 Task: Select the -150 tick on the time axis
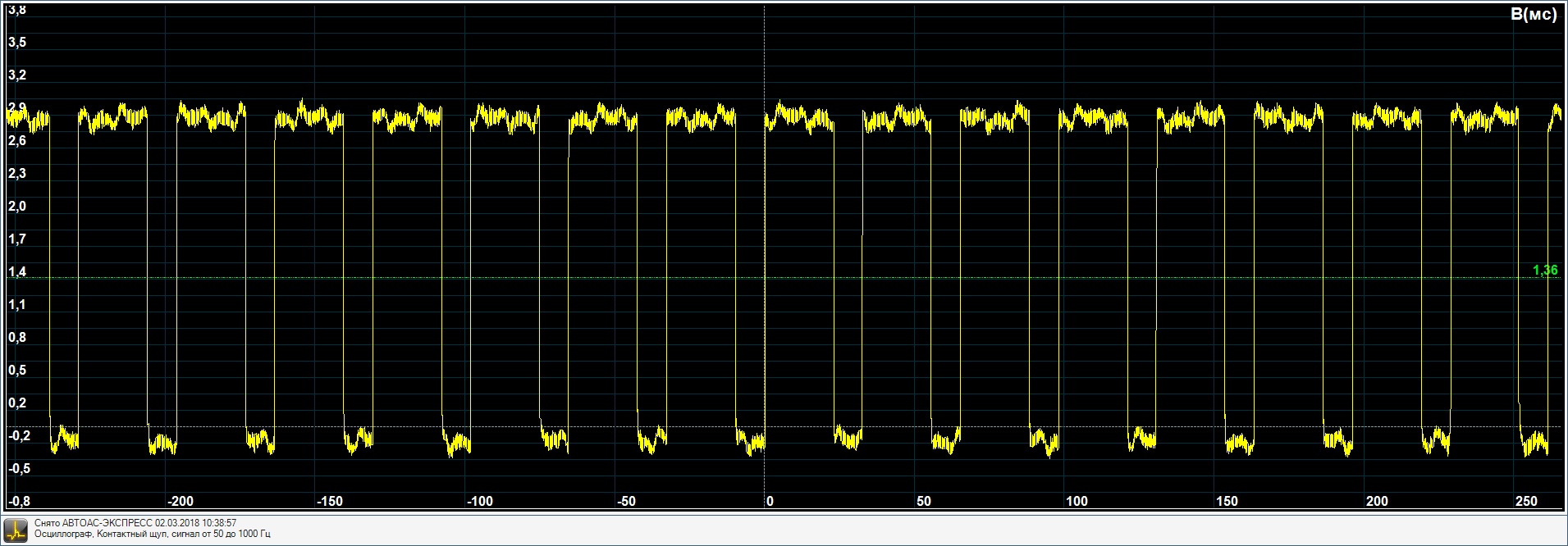tap(330, 501)
